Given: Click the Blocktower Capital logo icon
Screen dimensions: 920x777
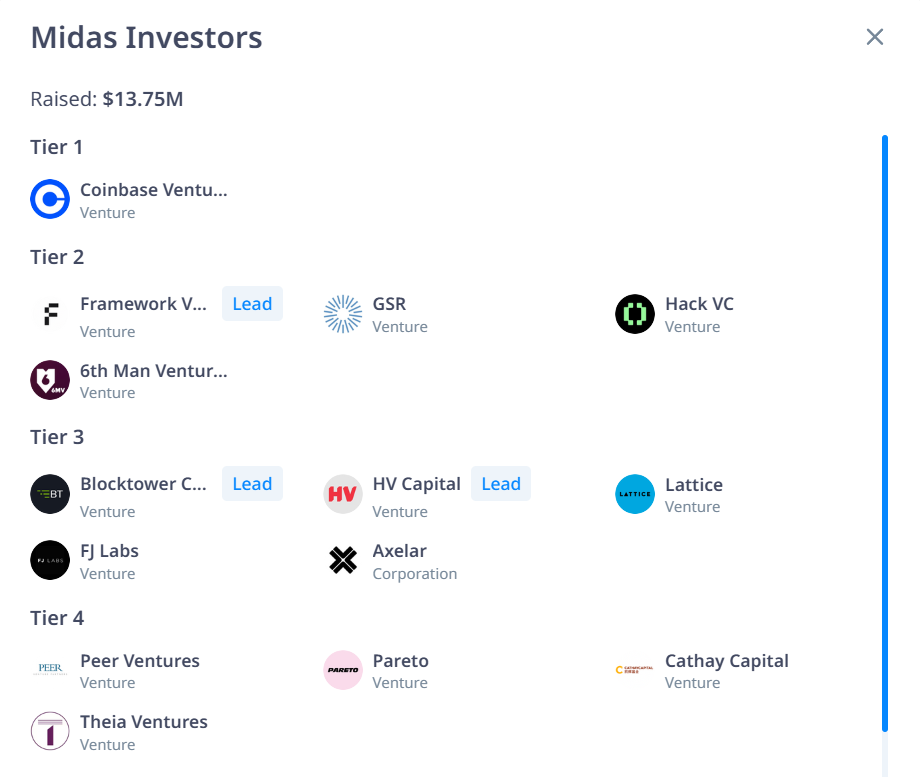Looking at the screenshot, I should click(x=50, y=494).
